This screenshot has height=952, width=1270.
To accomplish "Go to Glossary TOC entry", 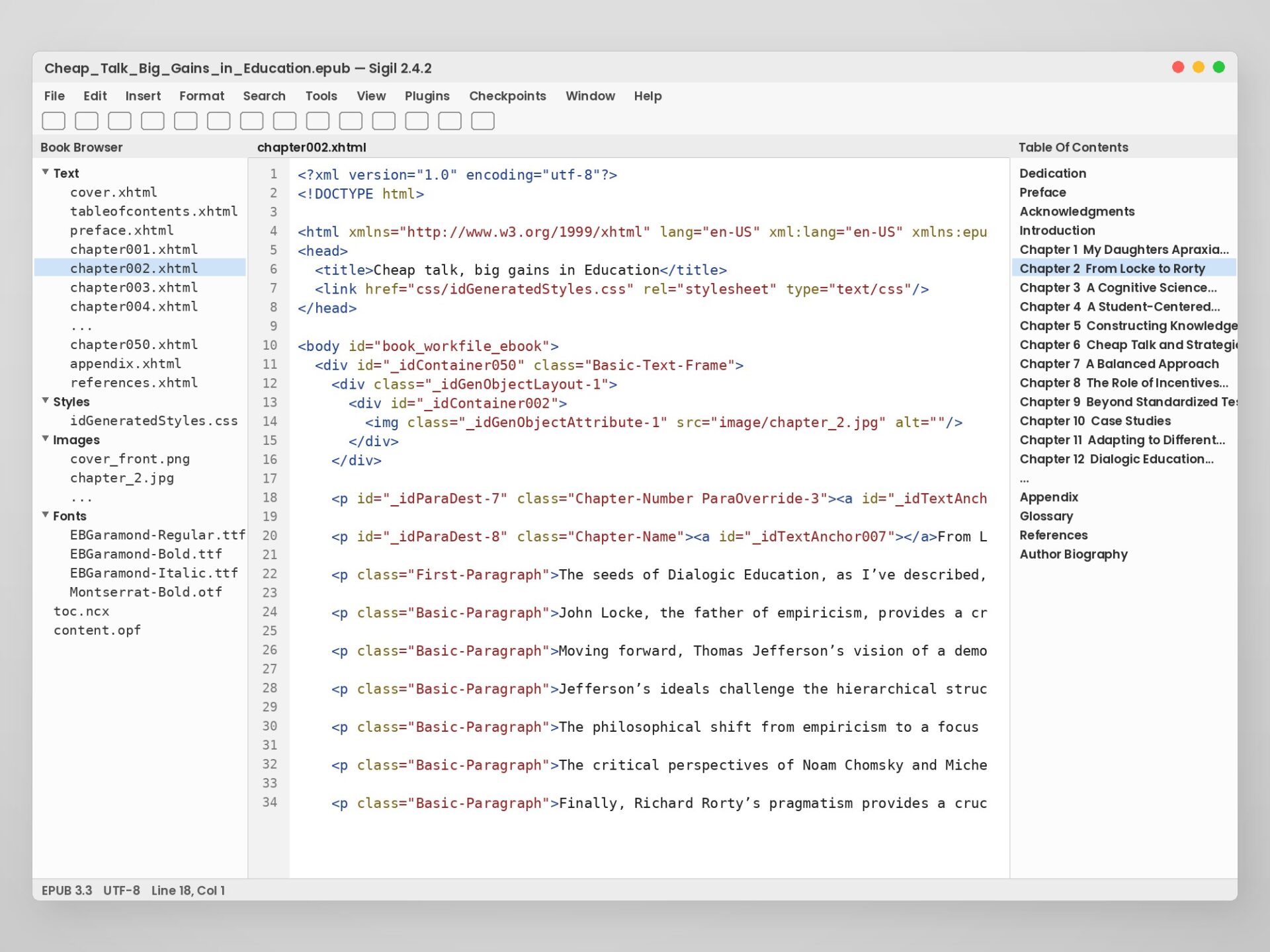I will [1046, 516].
